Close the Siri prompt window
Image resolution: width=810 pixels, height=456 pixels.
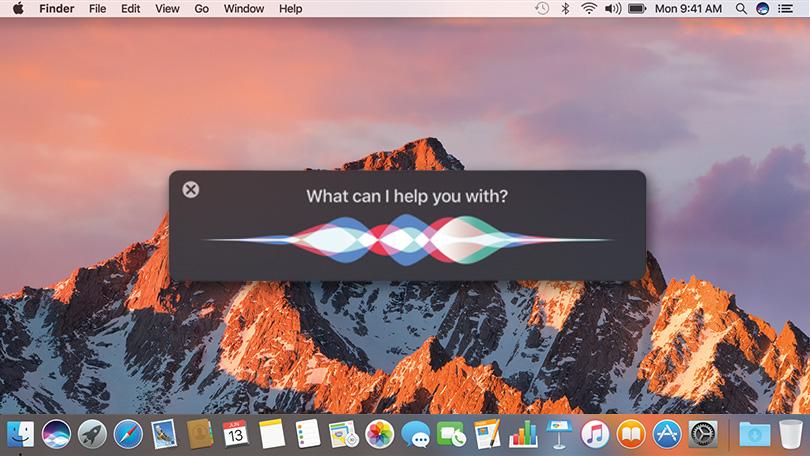point(191,189)
